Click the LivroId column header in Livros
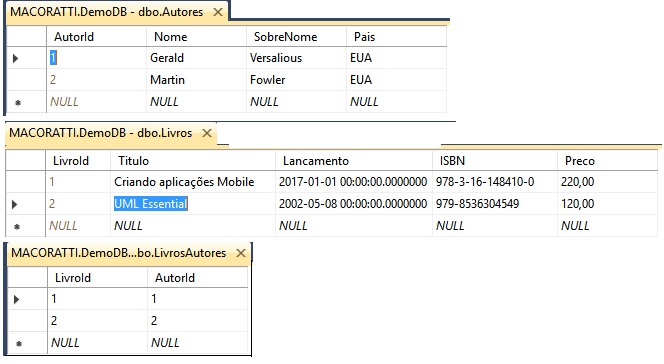Viewport: 664px width, 364px height. [78, 161]
